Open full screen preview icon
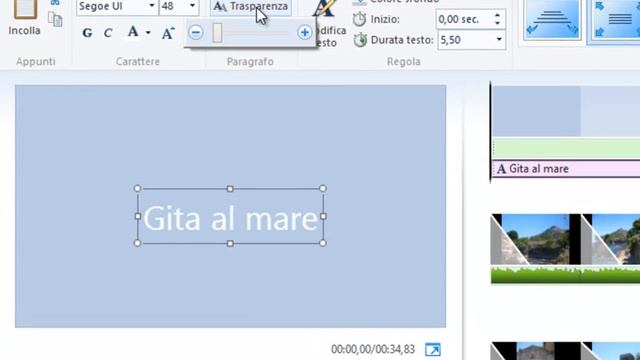This screenshot has height=360, width=640. (433, 349)
